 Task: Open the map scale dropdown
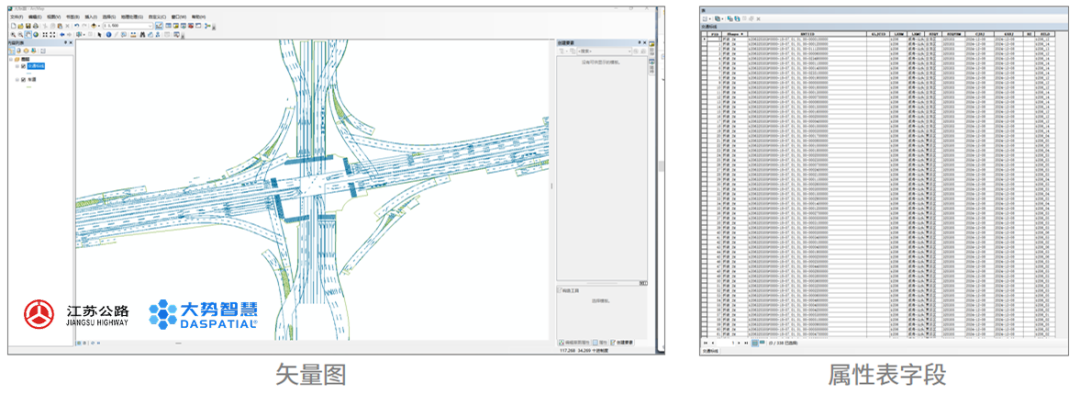click(x=150, y=26)
